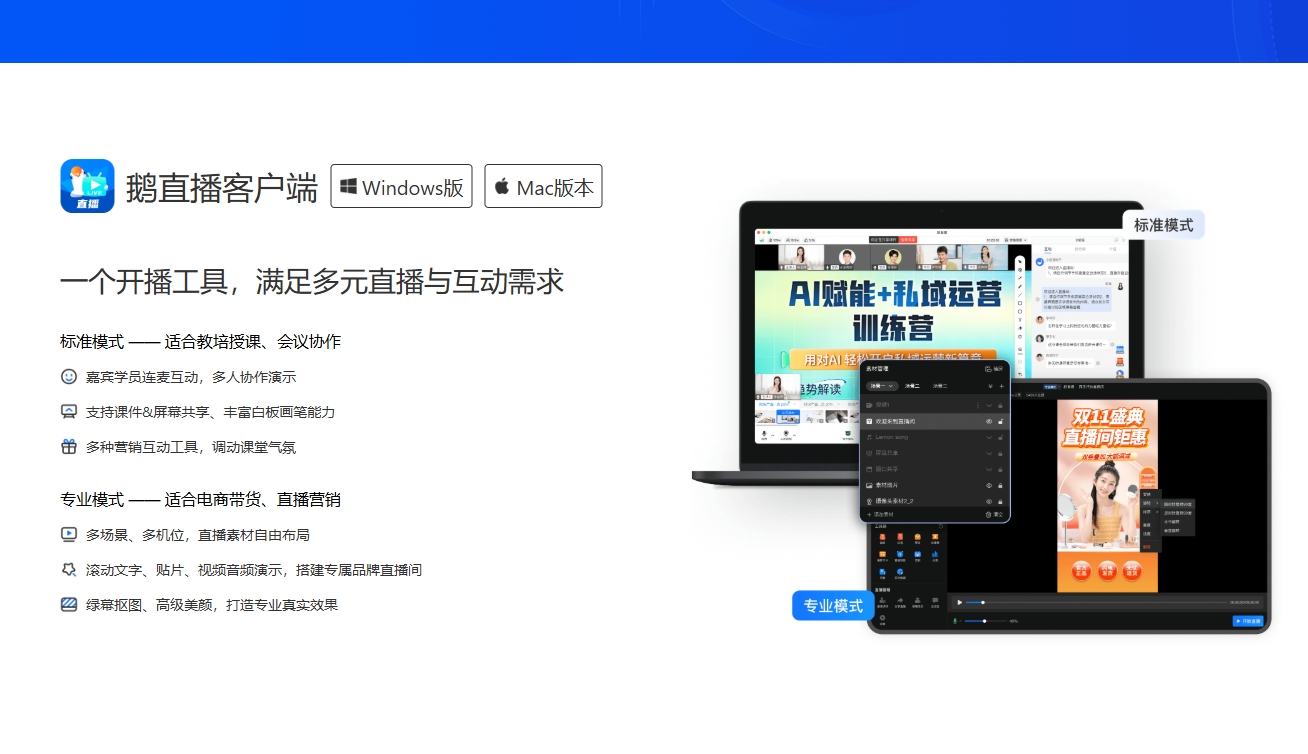Open the 场景一 dropdown arrow

pyautogui.click(x=889, y=386)
